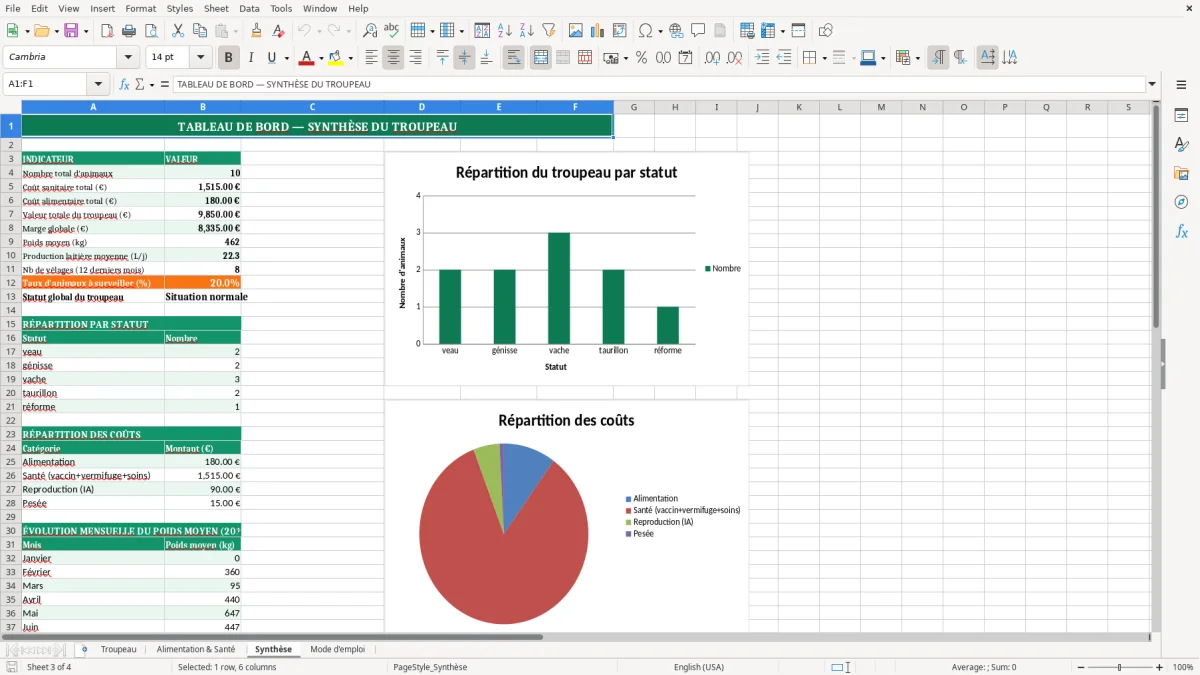This screenshot has height=675, width=1200.
Task: Format as Percent icon
Action: 641,58
